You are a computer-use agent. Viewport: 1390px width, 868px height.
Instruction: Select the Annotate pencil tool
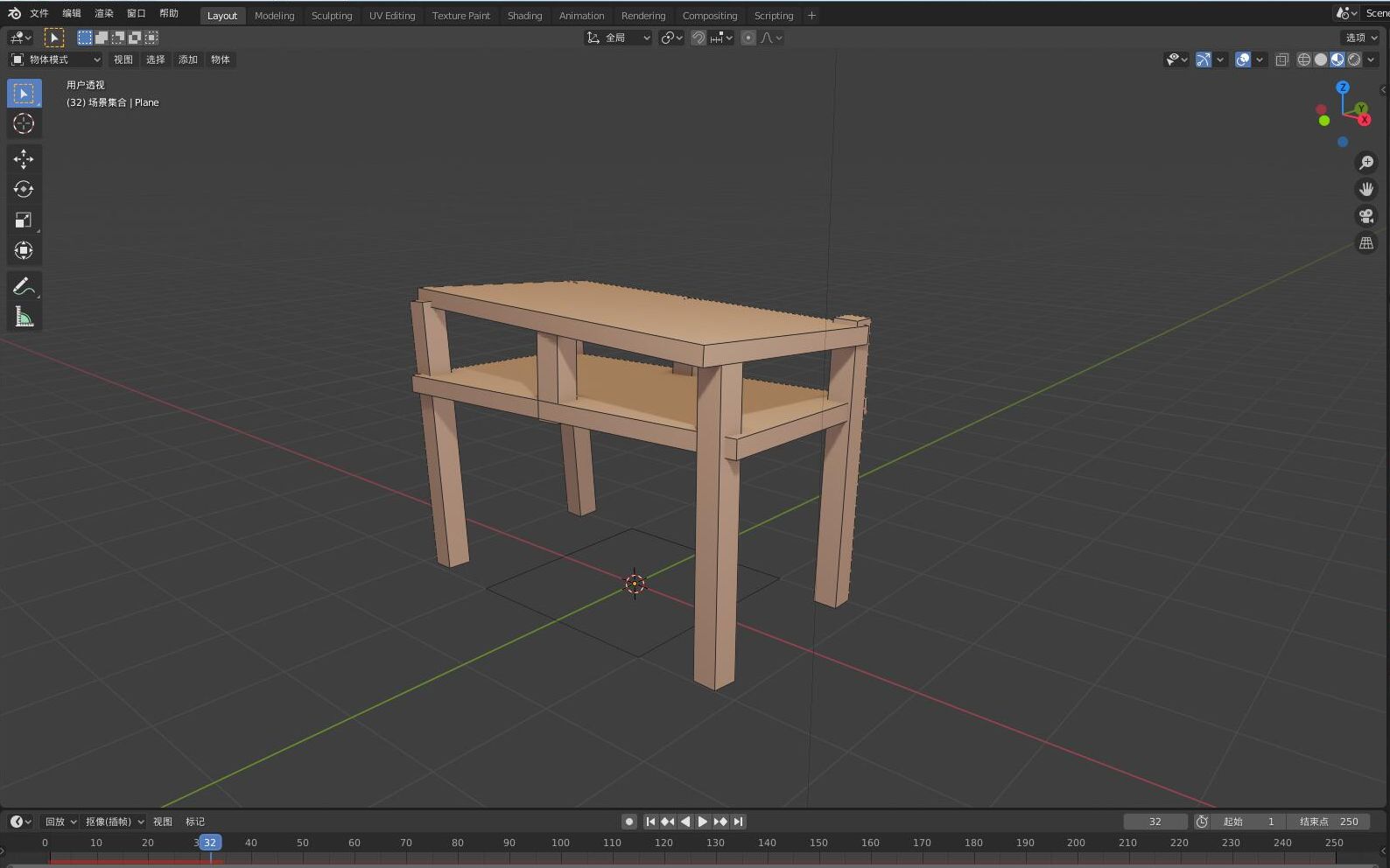[24, 286]
